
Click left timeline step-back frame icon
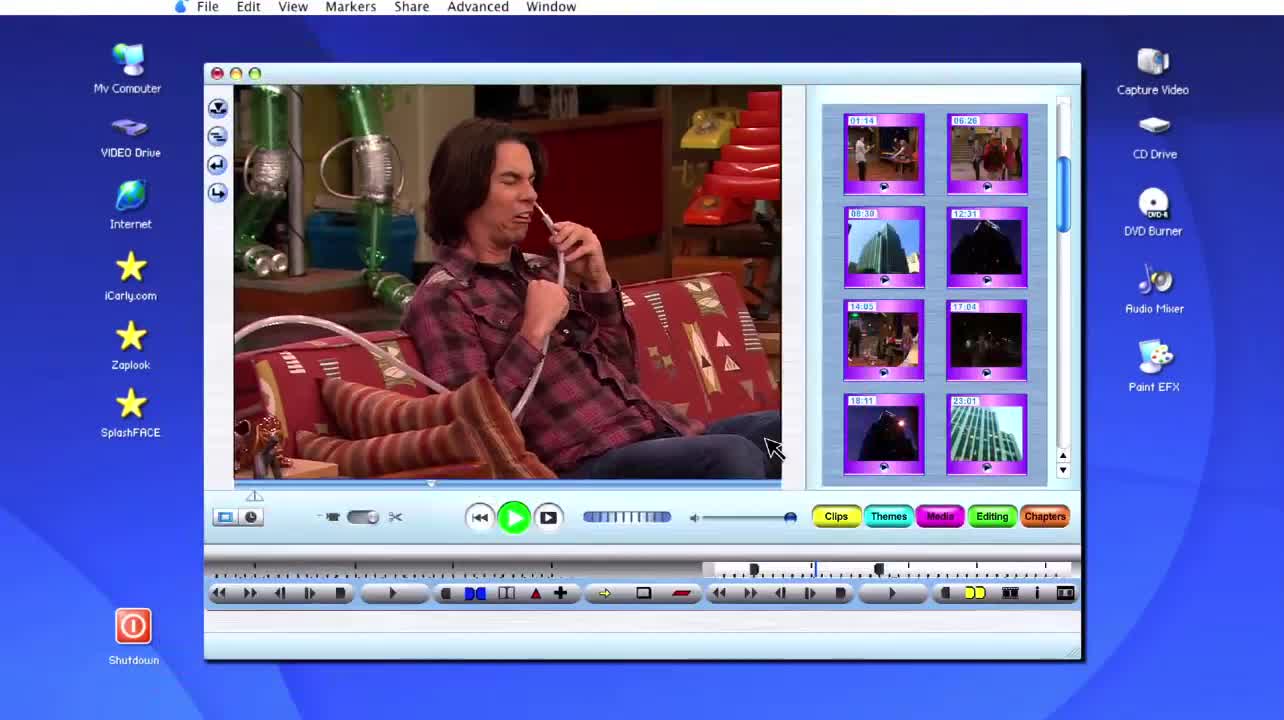(280, 593)
